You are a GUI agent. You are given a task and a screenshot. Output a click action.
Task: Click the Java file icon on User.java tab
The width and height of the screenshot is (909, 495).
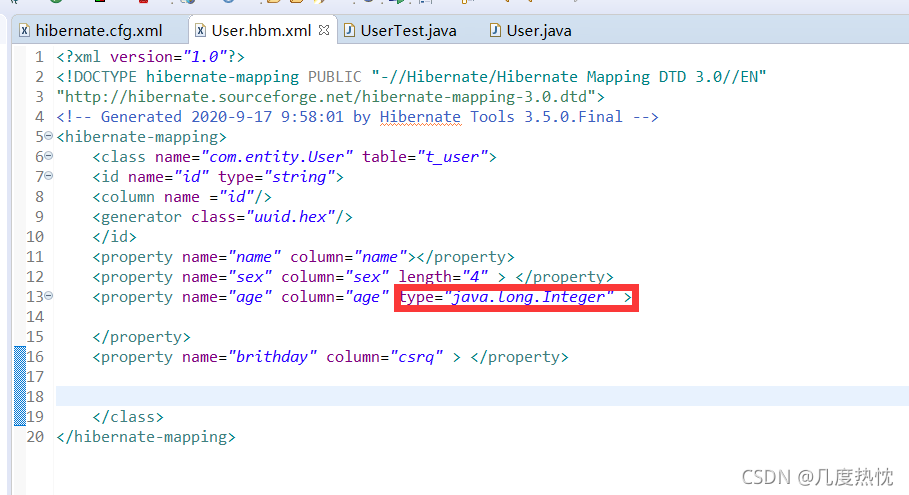(x=495, y=30)
